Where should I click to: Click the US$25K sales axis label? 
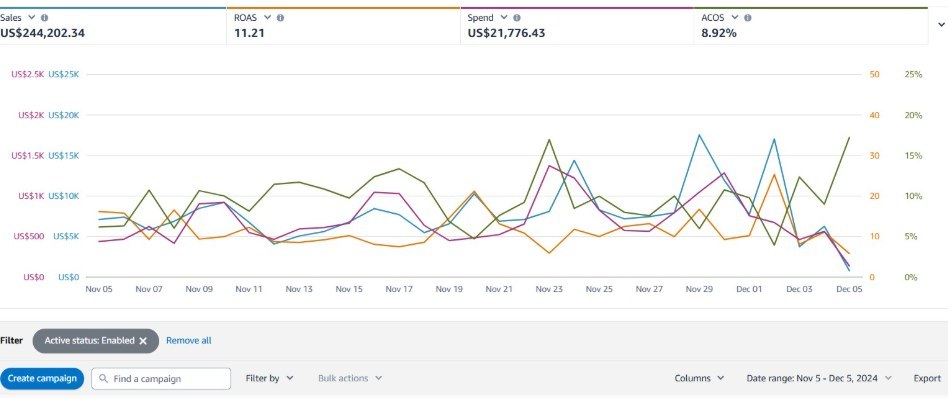click(x=63, y=74)
